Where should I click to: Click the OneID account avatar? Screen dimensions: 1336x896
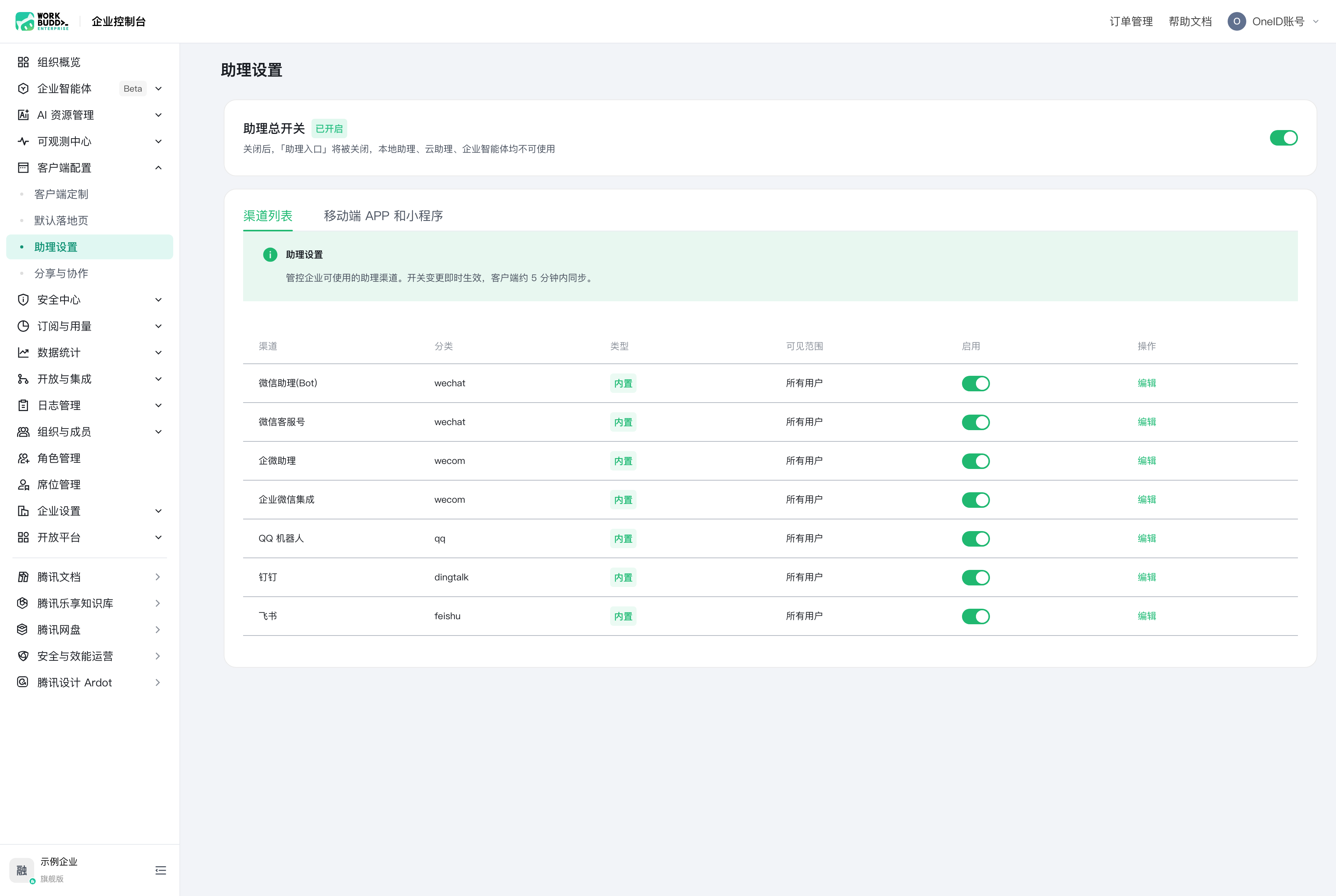[x=1237, y=21]
